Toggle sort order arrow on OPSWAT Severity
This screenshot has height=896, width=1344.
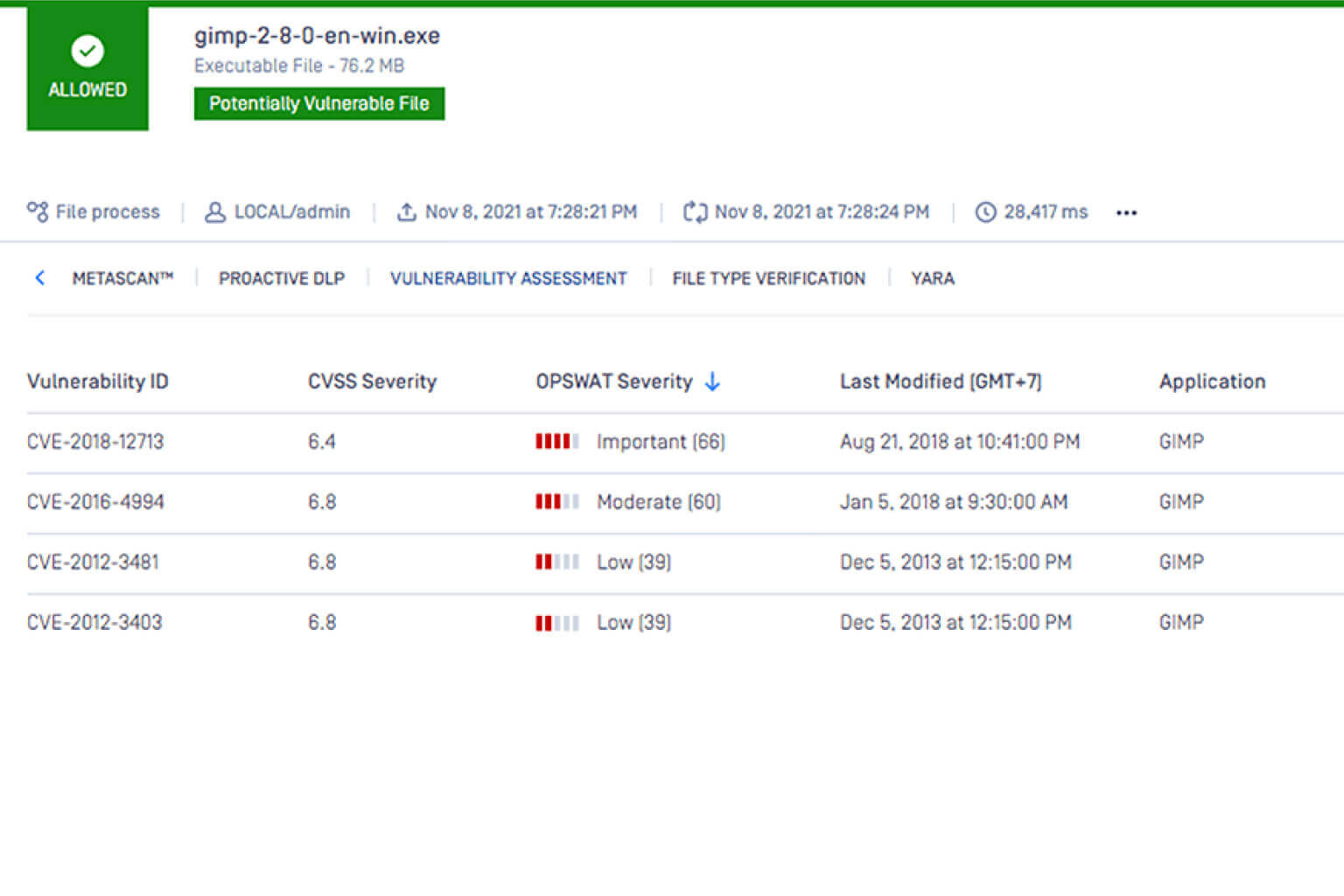(712, 381)
